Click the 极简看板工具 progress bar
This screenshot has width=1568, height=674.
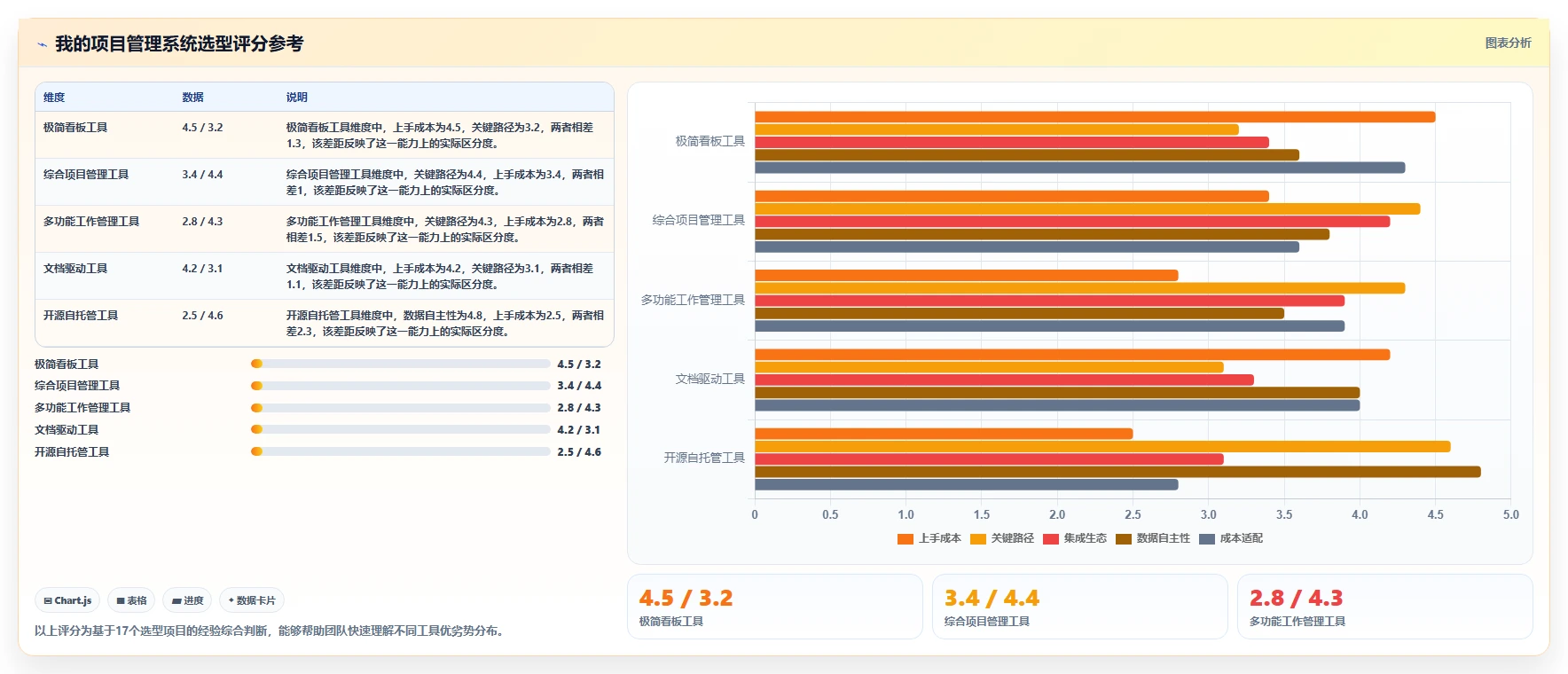pyautogui.click(x=401, y=364)
